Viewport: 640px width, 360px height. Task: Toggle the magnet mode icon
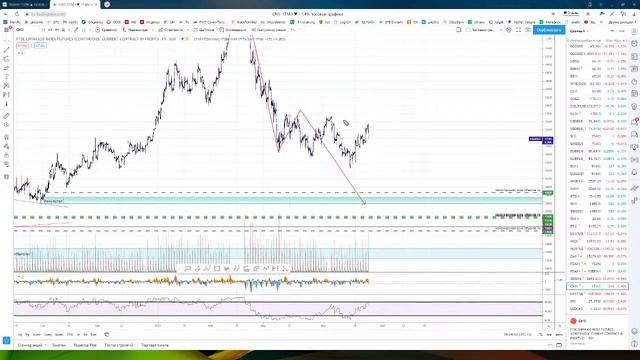coord(6,137)
